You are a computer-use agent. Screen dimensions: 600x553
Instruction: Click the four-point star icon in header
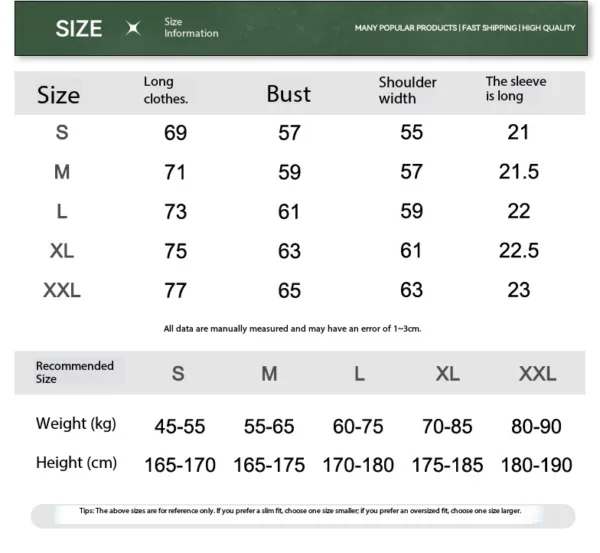pyautogui.click(x=133, y=28)
